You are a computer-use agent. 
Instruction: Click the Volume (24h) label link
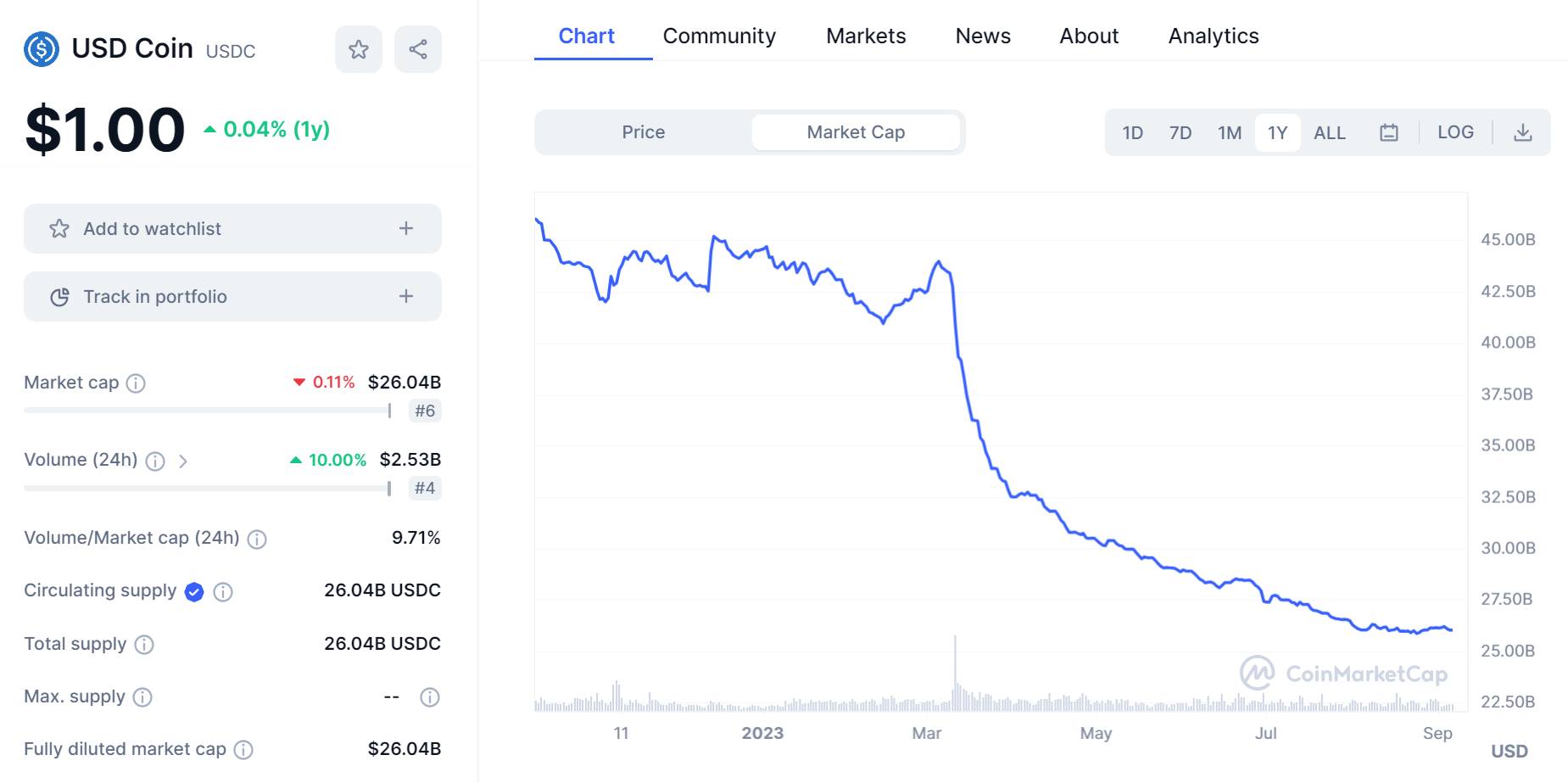tap(81, 460)
